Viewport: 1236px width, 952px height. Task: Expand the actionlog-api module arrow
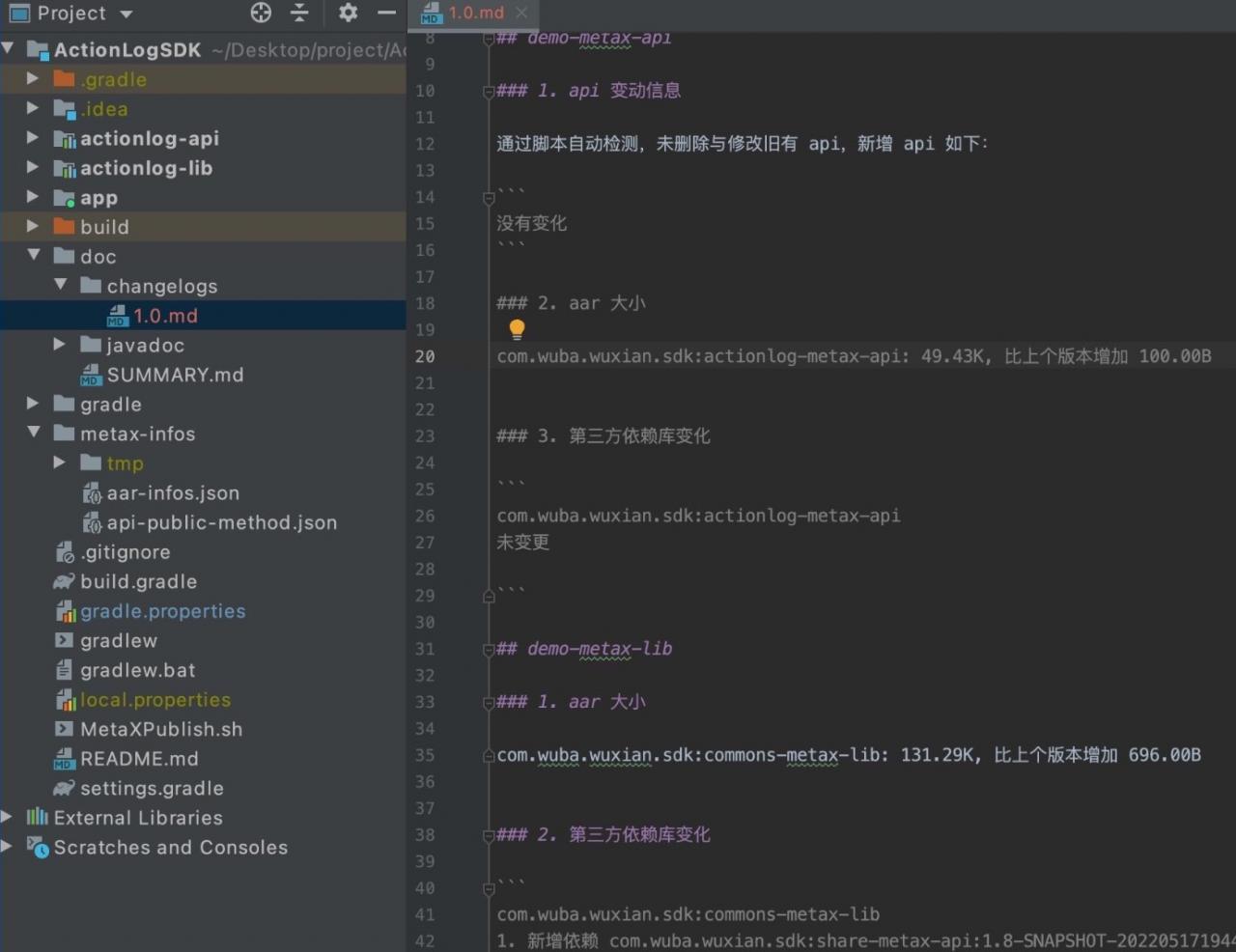(x=33, y=138)
